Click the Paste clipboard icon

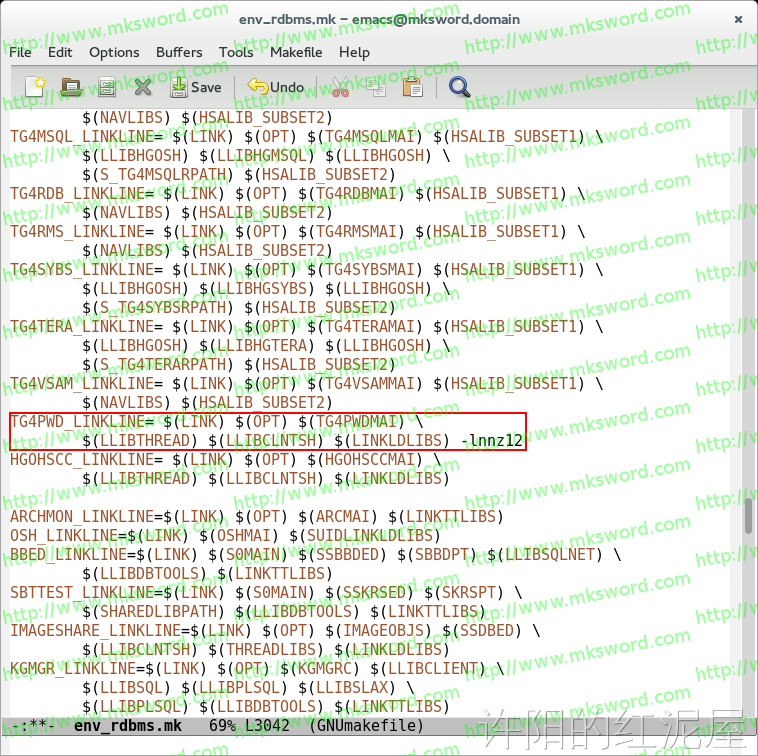pyautogui.click(x=412, y=87)
